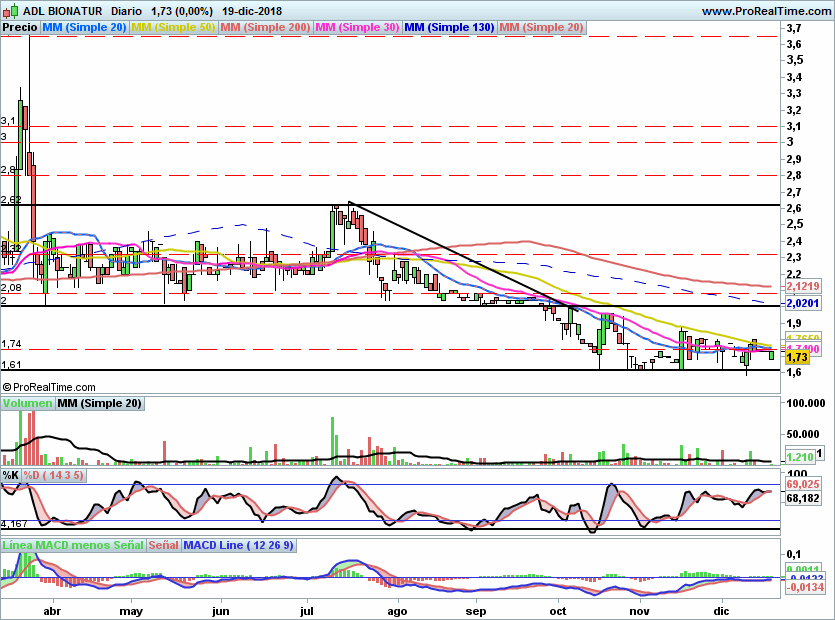Click the sep month label on time axis
This screenshot has height=620, width=835.
tap(476, 610)
